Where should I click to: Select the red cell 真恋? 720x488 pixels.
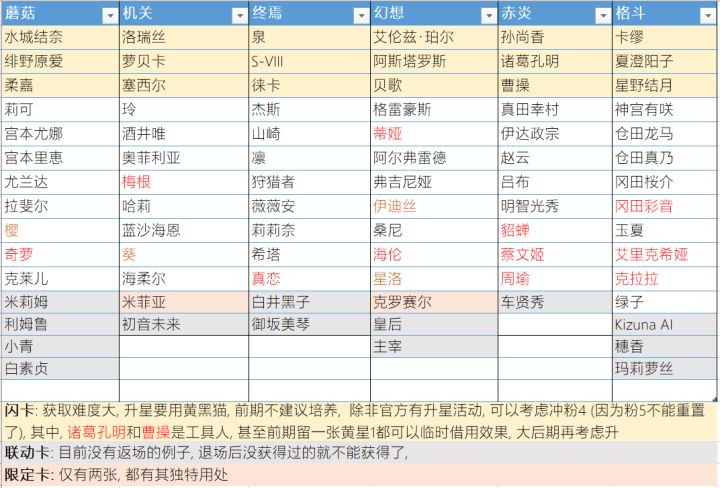point(309,279)
